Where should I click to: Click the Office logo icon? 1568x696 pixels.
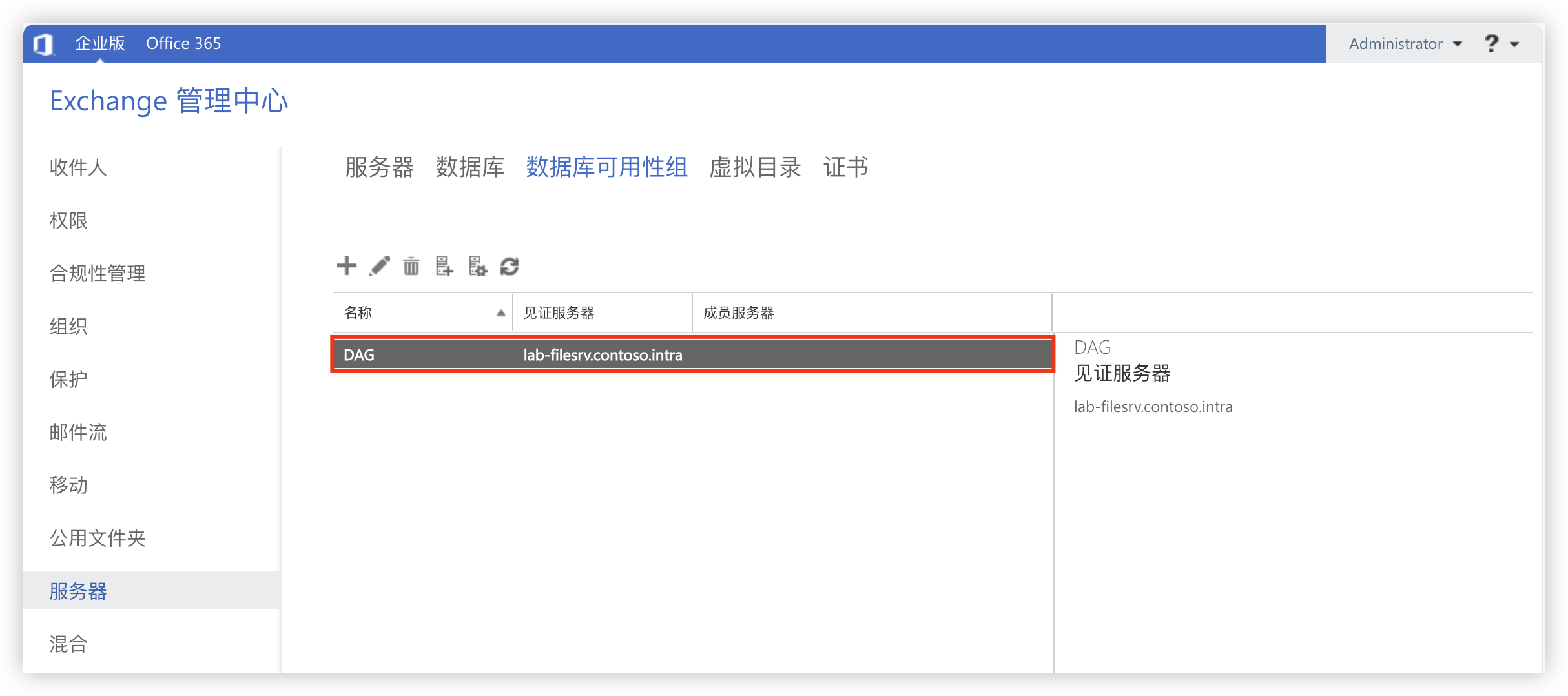click(x=43, y=44)
